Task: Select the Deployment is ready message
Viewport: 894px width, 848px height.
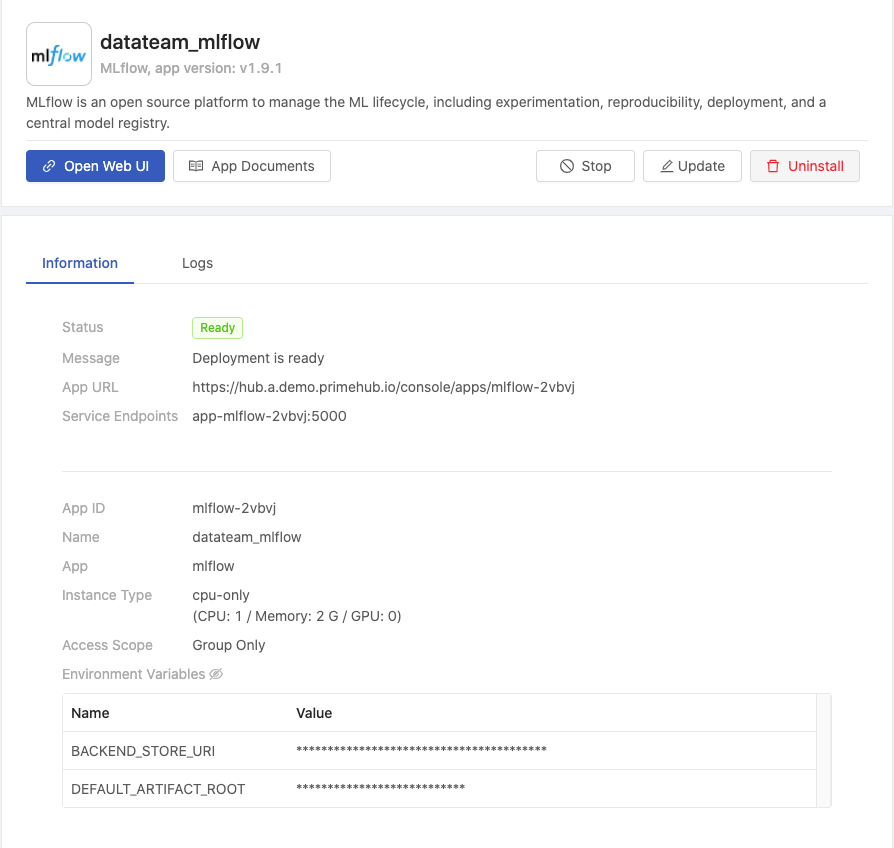Action: [258, 358]
